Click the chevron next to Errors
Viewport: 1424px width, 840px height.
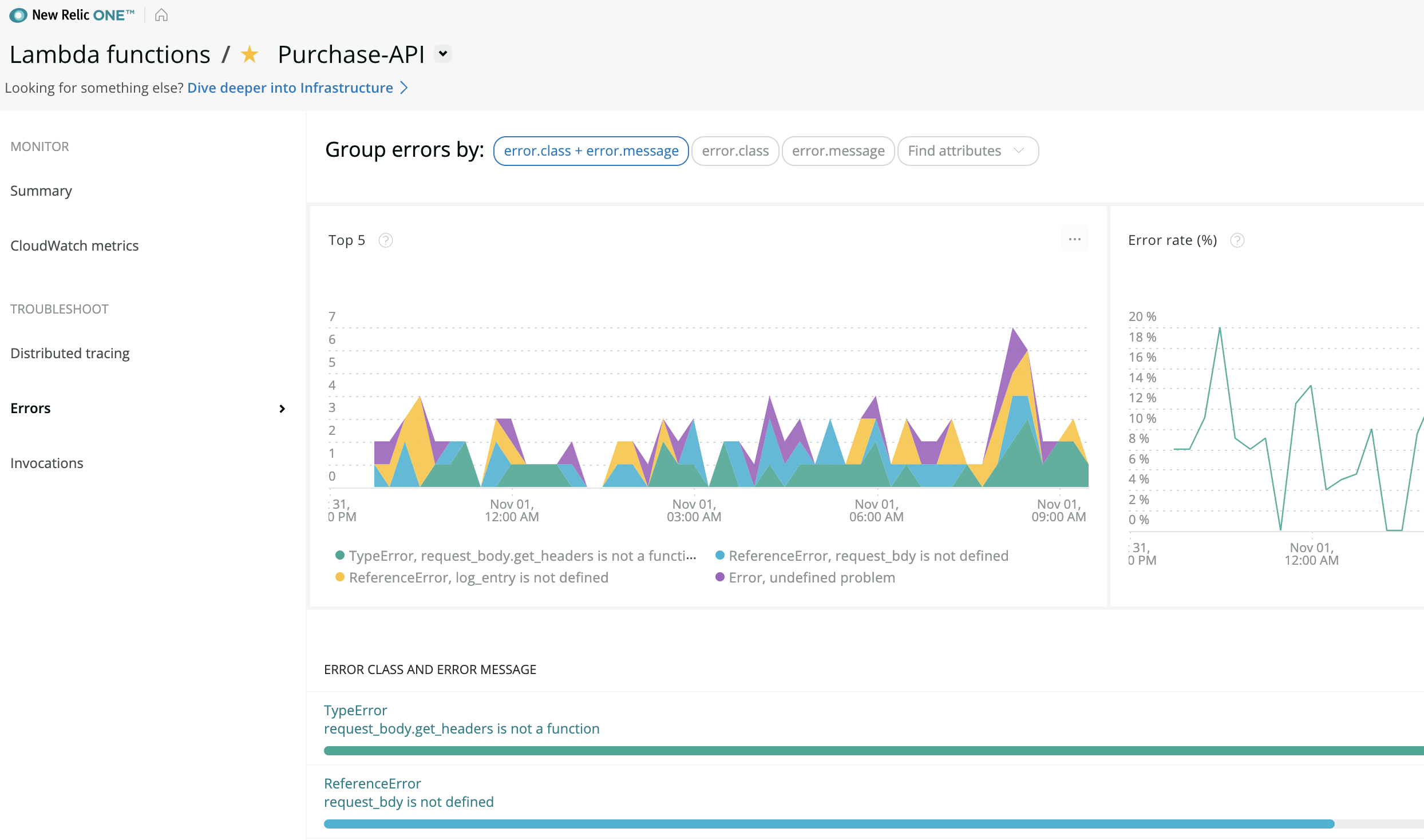[x=282, y=409]
